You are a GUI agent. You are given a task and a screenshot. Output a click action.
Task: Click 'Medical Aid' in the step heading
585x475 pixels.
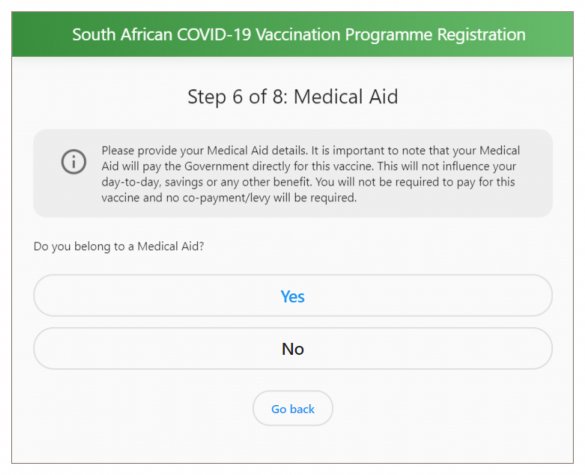(346, 97)
